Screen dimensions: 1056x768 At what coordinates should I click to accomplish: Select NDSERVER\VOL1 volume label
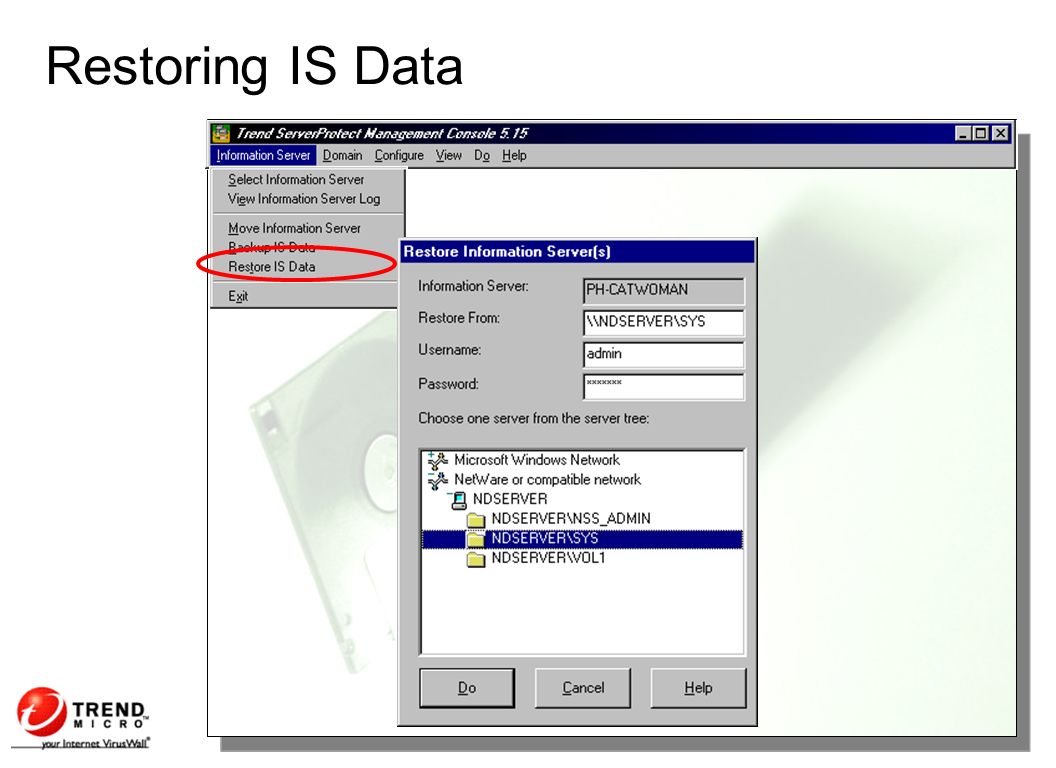click(548, 558)
